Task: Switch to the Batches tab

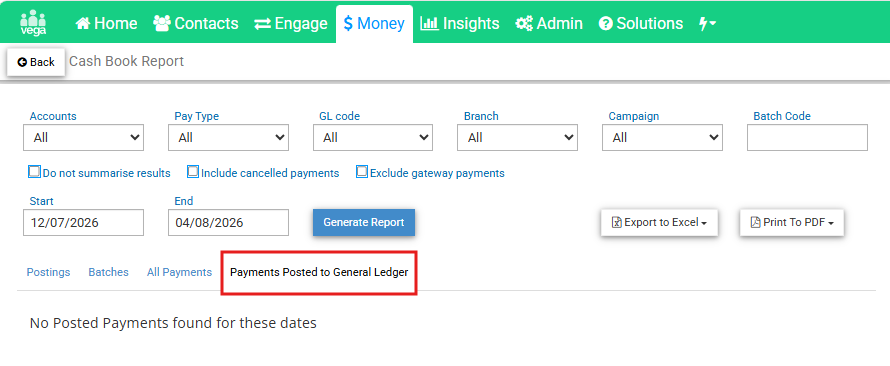Action: 108,272
